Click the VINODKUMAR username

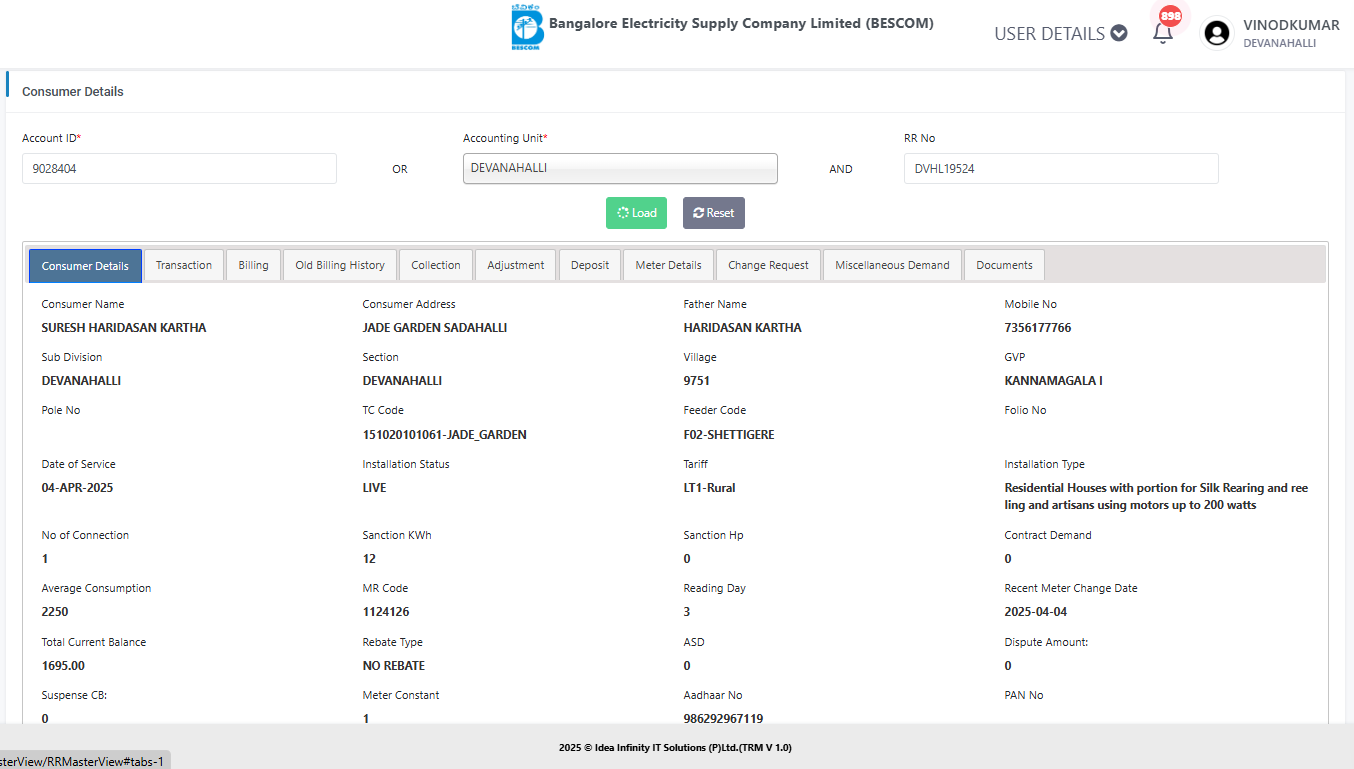click(1291, 25)
